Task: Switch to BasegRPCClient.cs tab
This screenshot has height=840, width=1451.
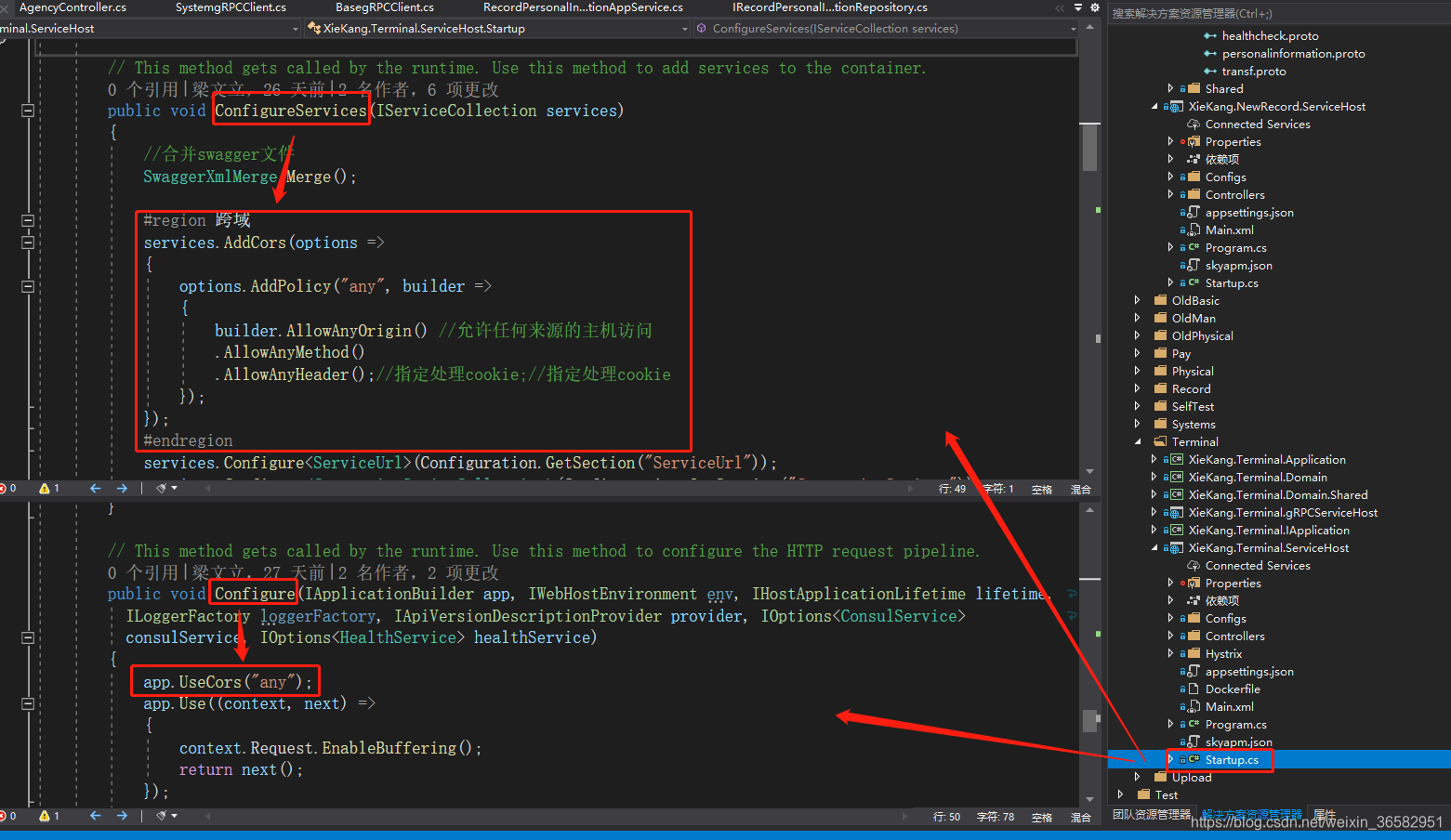Action: point(385,7)
